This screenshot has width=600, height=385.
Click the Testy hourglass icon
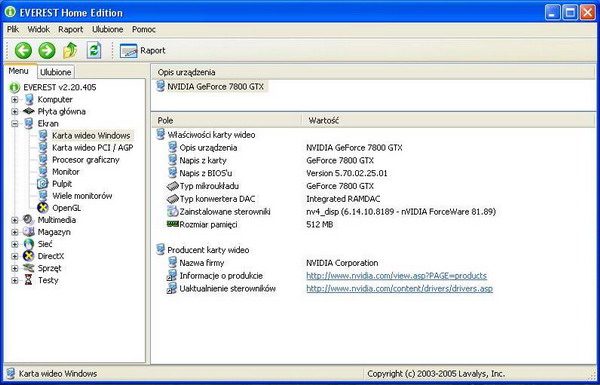[x=29, y=280]
